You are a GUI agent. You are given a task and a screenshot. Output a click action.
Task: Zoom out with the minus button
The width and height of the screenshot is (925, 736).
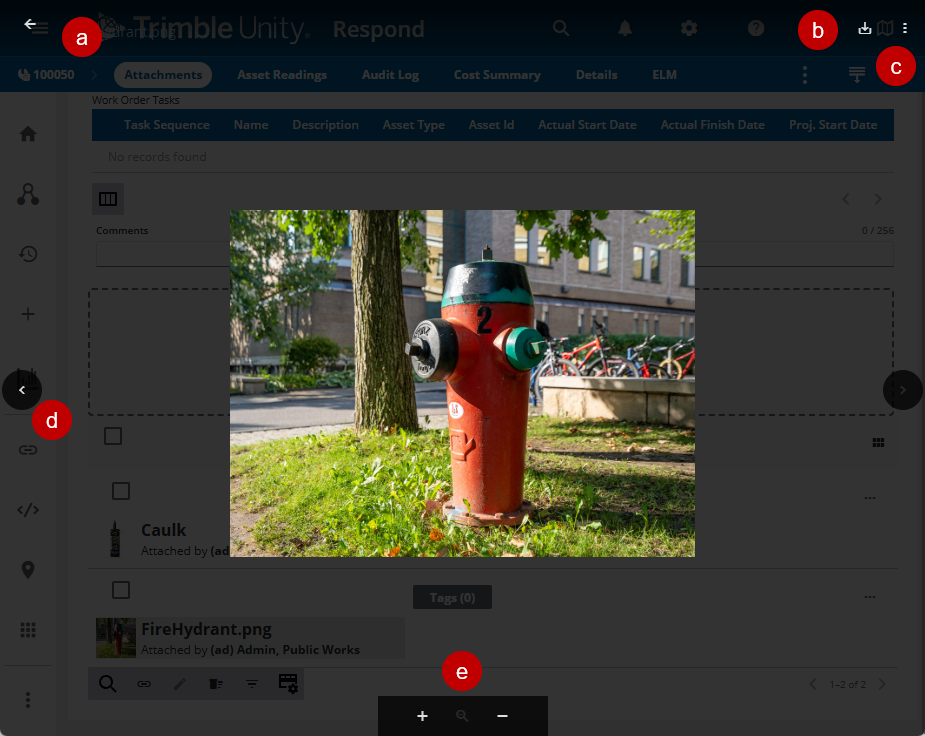[x=503, y=716]
